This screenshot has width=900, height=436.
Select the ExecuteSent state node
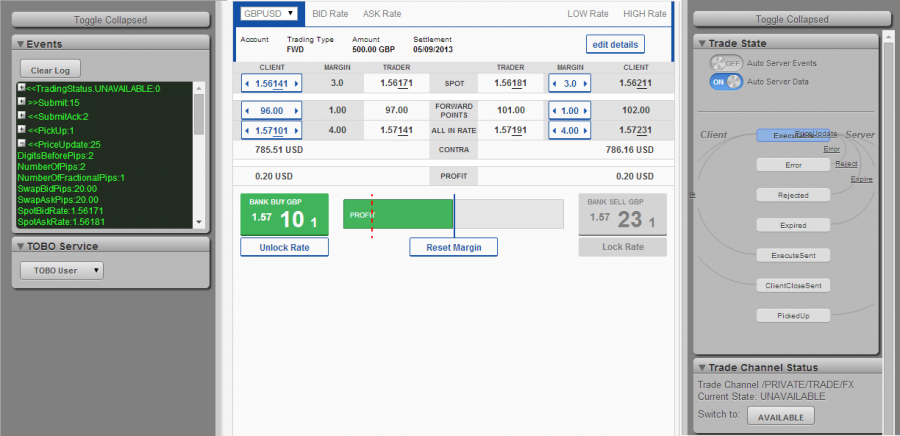tap(793, 256)
